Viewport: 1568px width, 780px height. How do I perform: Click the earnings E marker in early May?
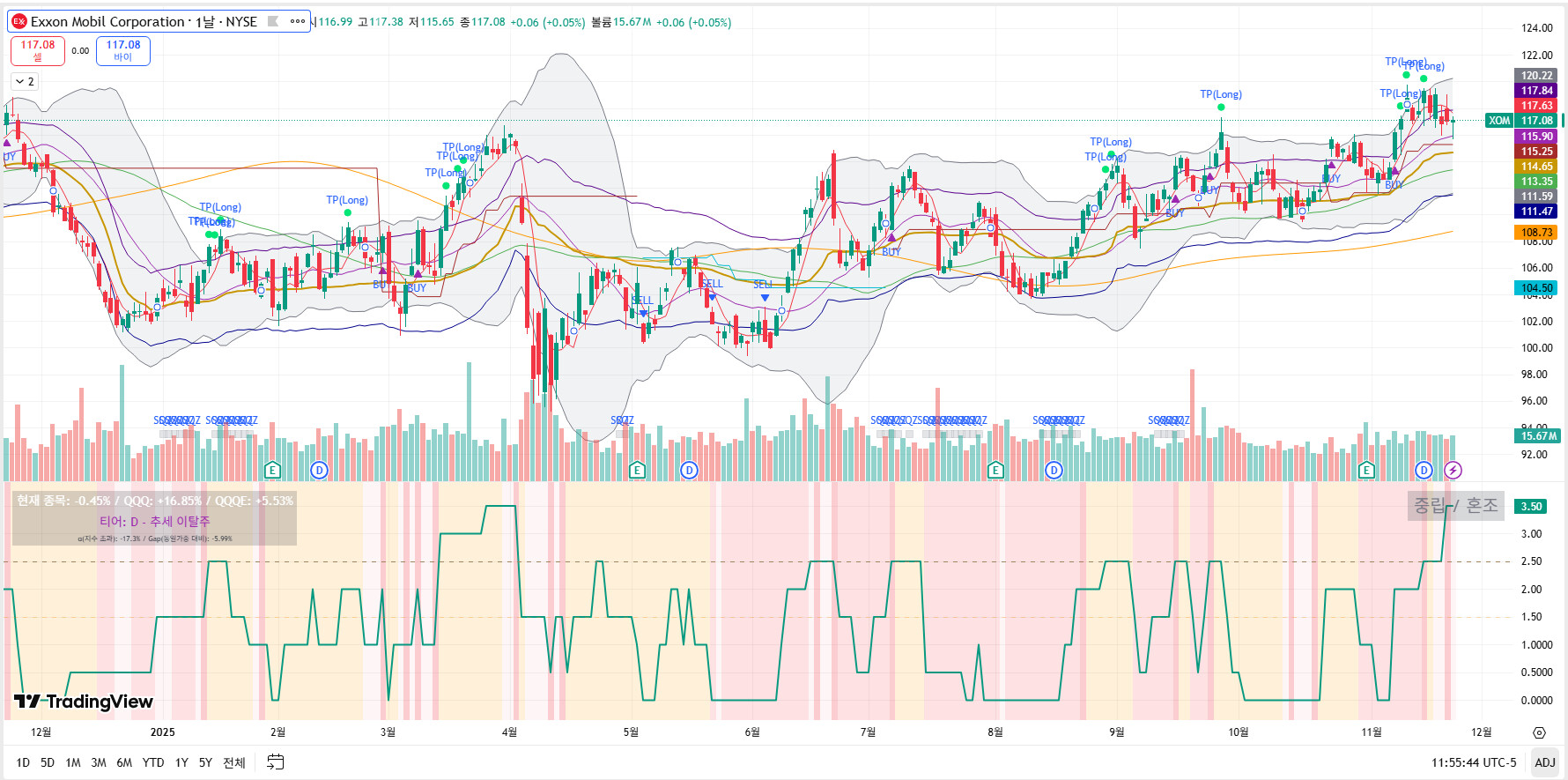pos(637,470)
